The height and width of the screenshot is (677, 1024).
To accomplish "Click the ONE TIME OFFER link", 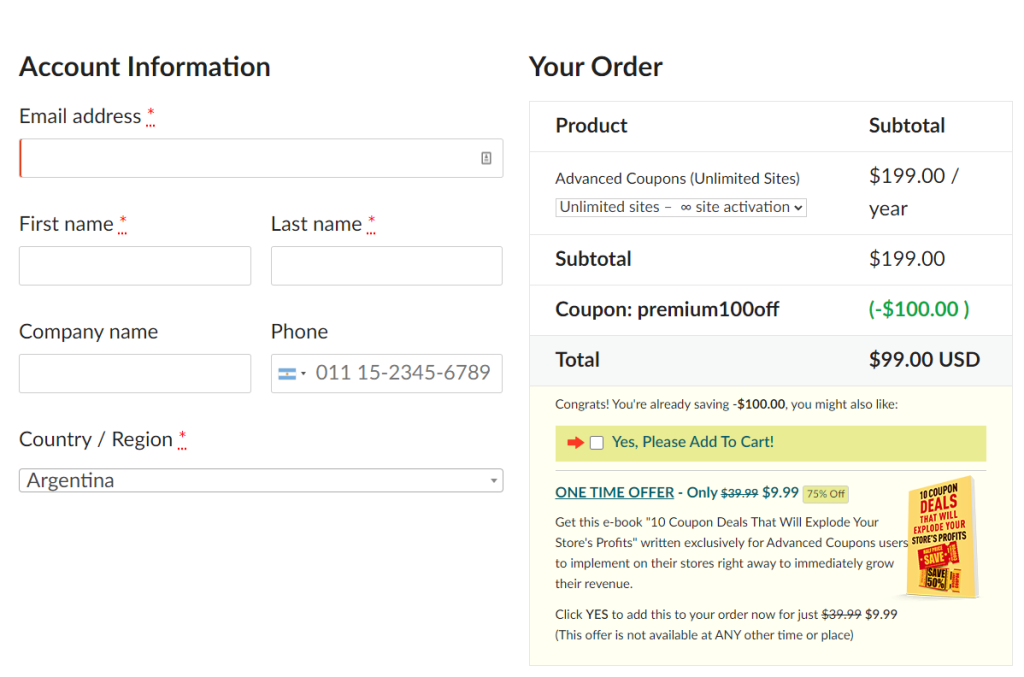I will pyautogui.click(x=614, y=492).
